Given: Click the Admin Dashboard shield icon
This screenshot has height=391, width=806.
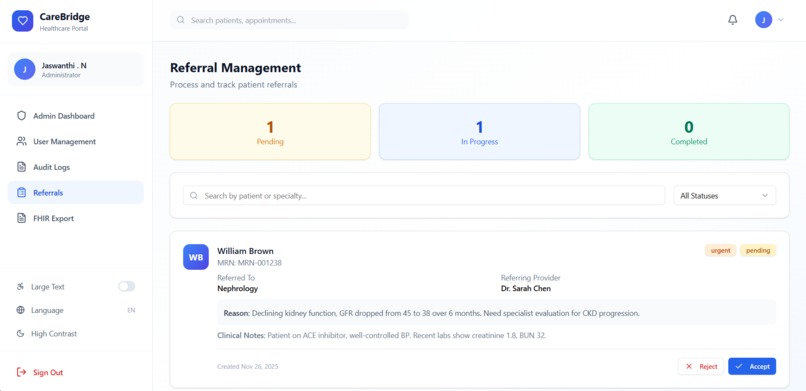Looking at the screenshot, I should (21, 116).
